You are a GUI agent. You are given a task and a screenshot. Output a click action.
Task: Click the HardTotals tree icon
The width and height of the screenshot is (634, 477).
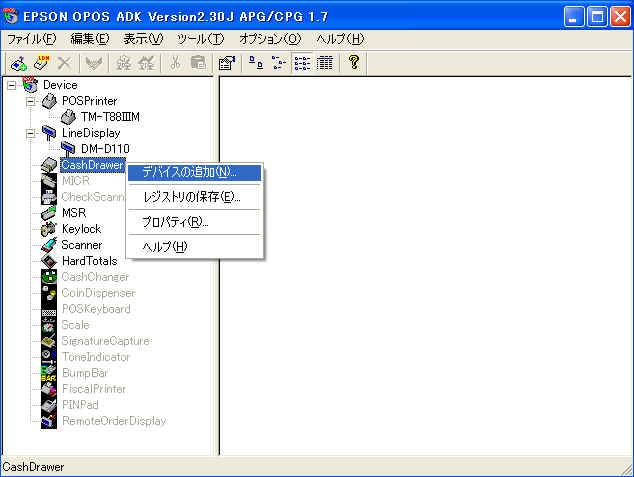pyautogui.click(x=49, y=261)
